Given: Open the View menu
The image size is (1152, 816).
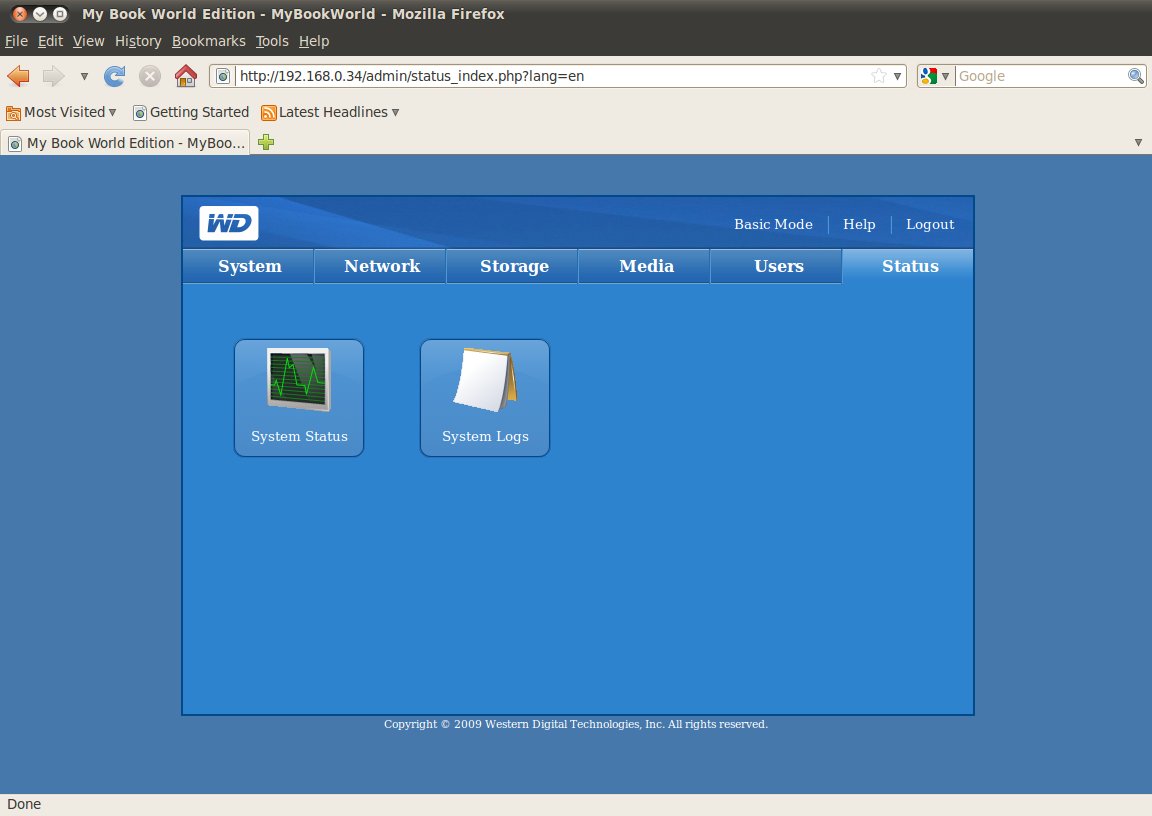Looking at the screenshot, I should click(x=88, y=41).
